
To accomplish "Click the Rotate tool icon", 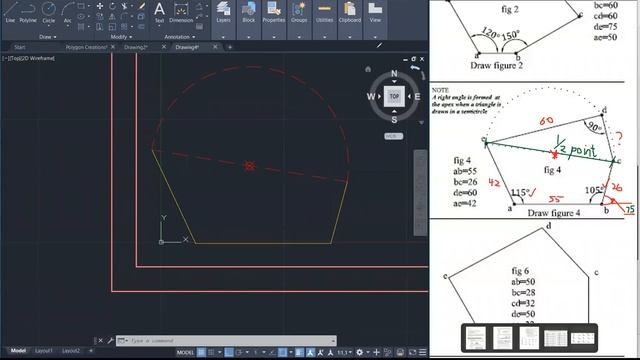I will (x=112, y=6).
